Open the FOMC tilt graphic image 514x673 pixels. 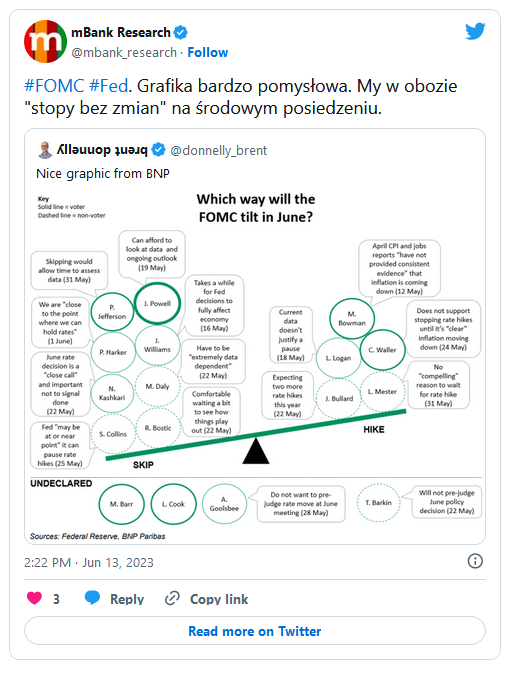tap(256, 365)
